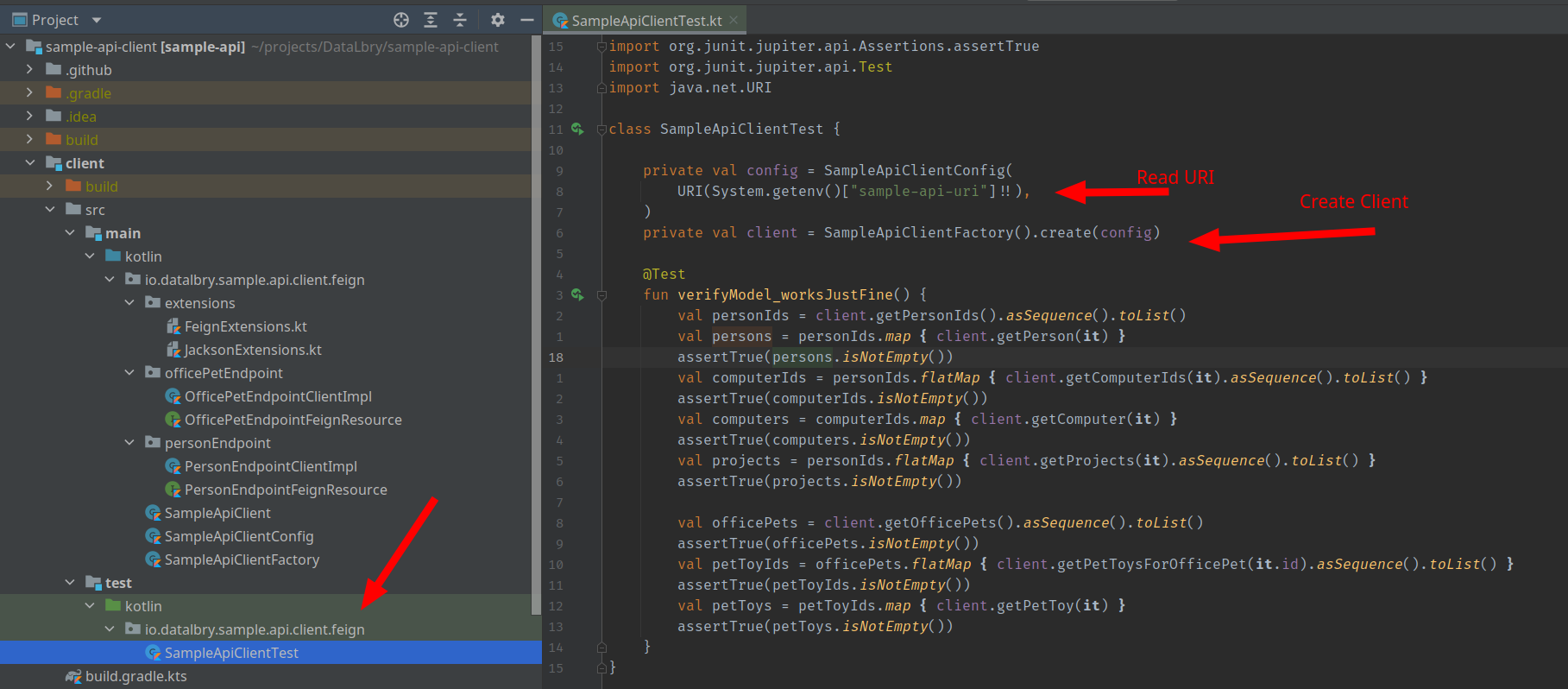Image resolution: width=1568 pixels, height=689 pixels.
Task: Click the Select Opened File target icon
Action: [x=401, y=20]
